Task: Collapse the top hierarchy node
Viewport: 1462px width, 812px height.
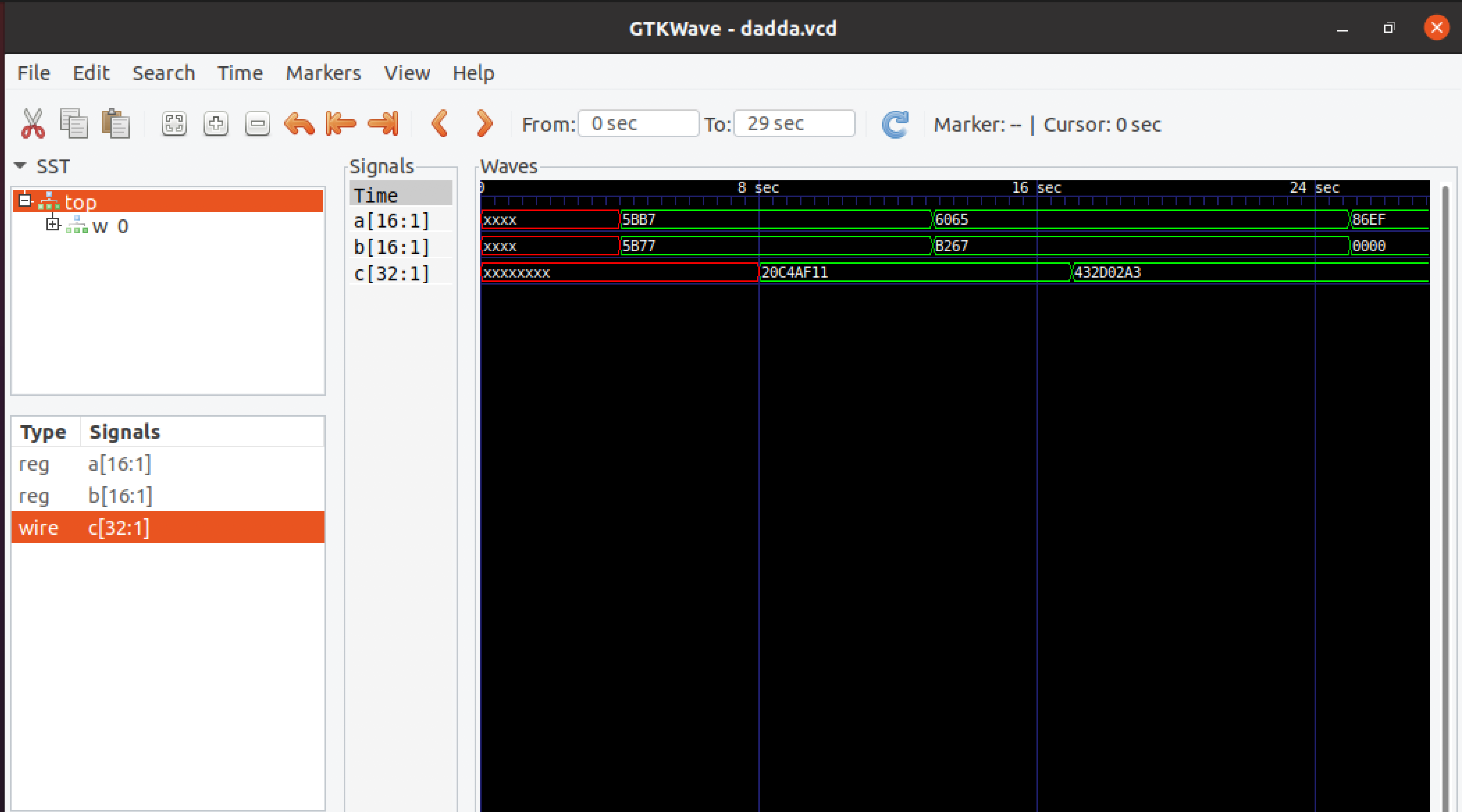Action: pos(25,201)
